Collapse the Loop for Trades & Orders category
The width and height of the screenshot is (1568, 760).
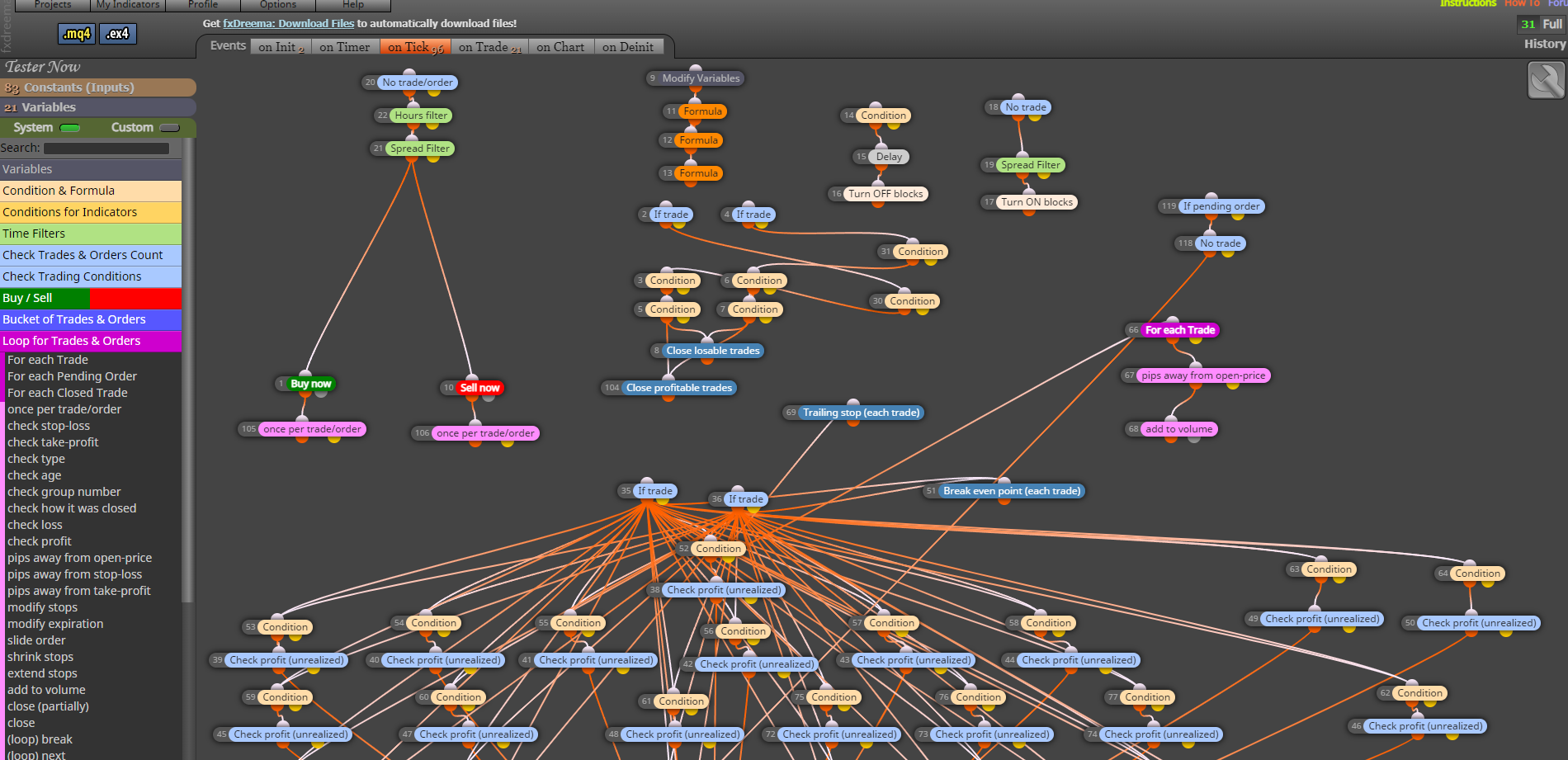91,341
